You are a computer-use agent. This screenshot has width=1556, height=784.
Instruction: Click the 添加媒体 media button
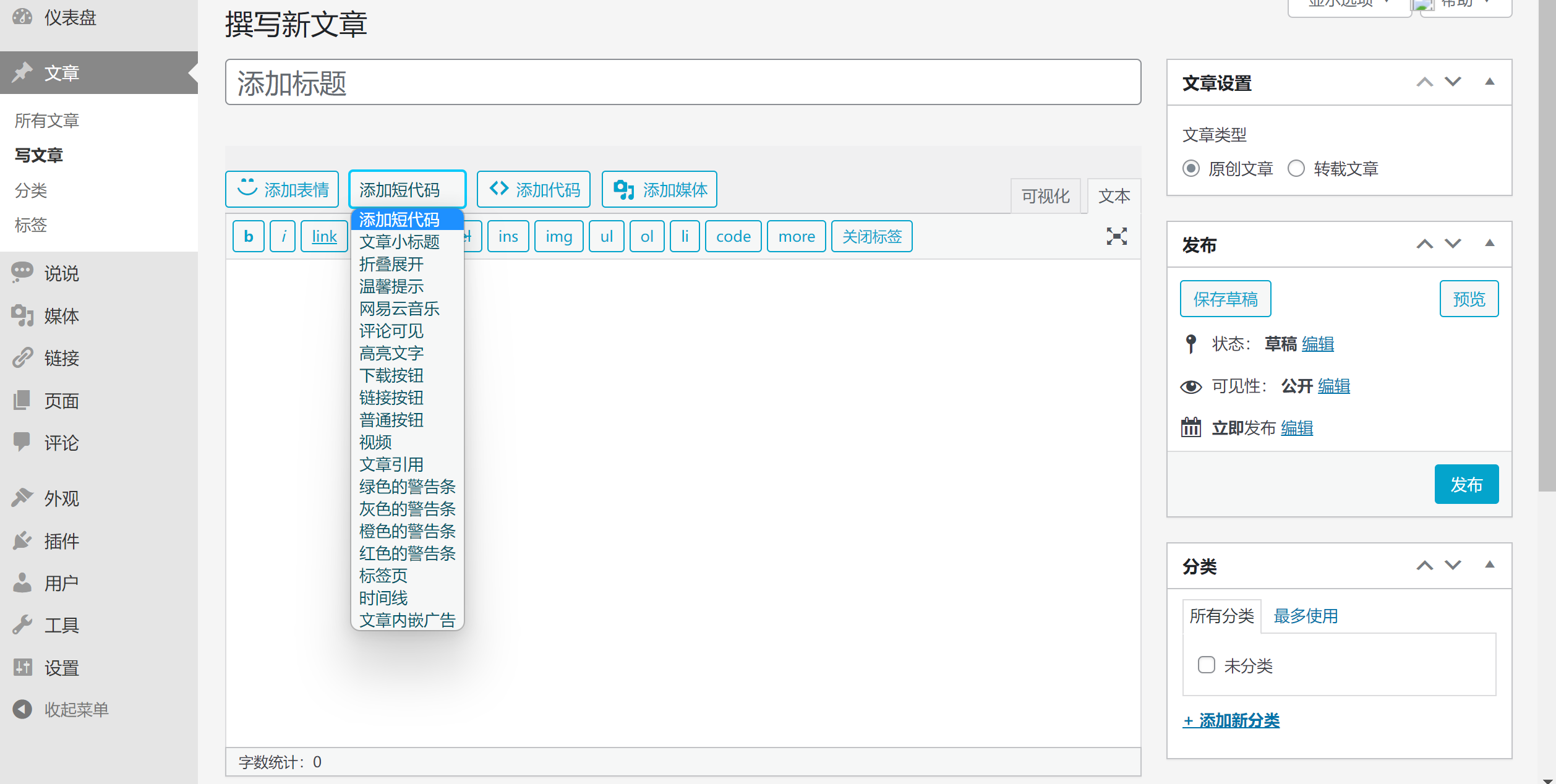click(659, 189)
